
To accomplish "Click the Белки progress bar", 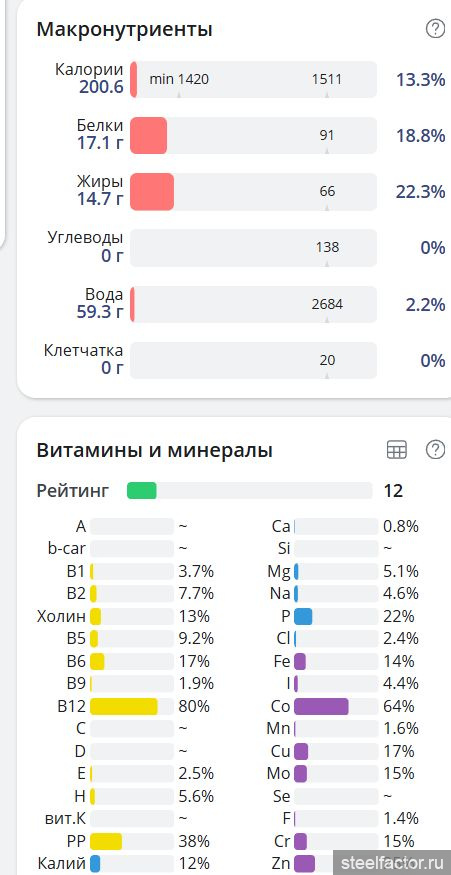I will pos(253,135).
